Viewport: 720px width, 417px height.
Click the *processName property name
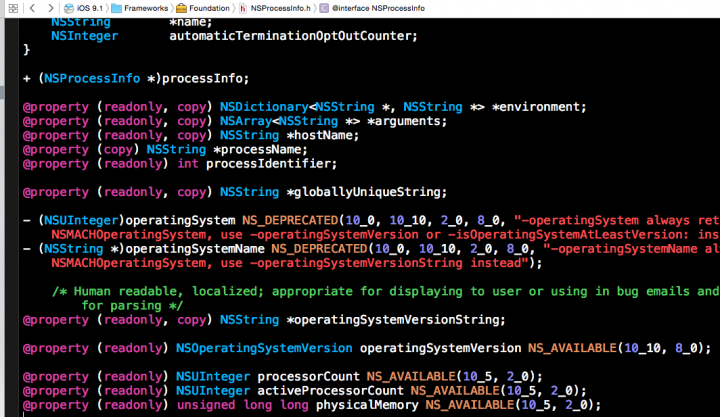point(257,150)
